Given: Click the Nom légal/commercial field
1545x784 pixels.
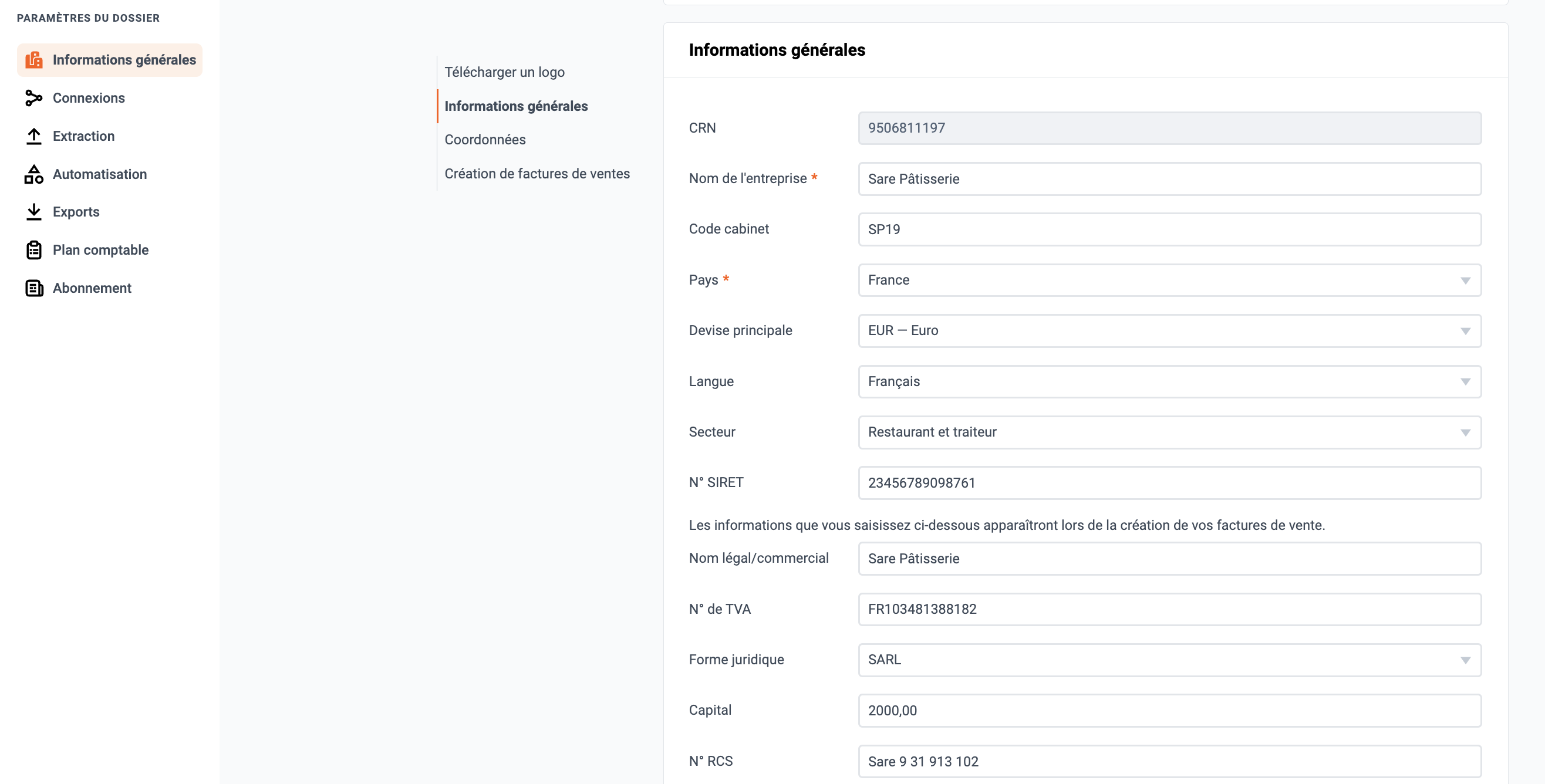Looking at the screenshot, I should click(x=1169, y=559).
